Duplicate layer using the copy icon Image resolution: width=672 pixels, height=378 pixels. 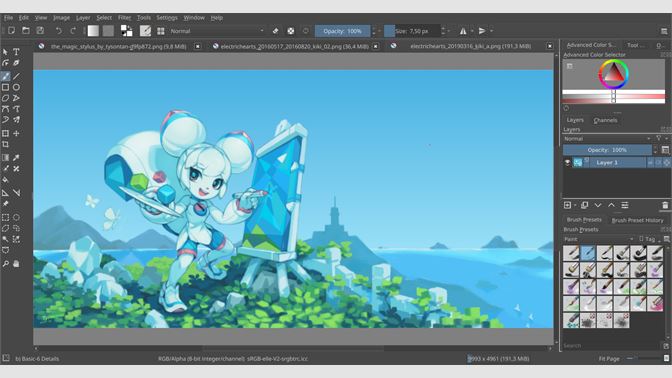click(585, 205)
